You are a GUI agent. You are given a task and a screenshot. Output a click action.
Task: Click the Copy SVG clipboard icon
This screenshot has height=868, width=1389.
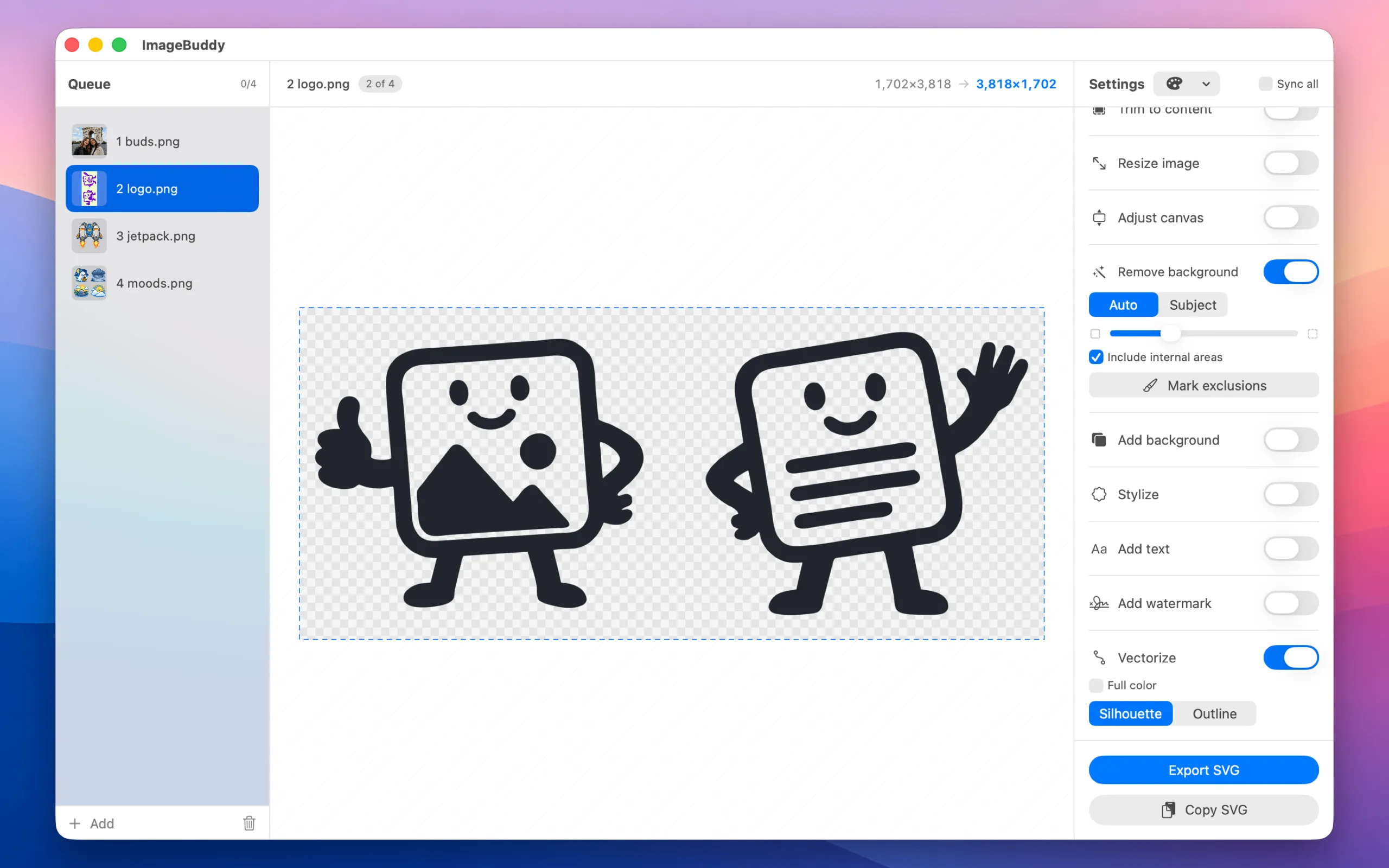[x=1168, y=809]
